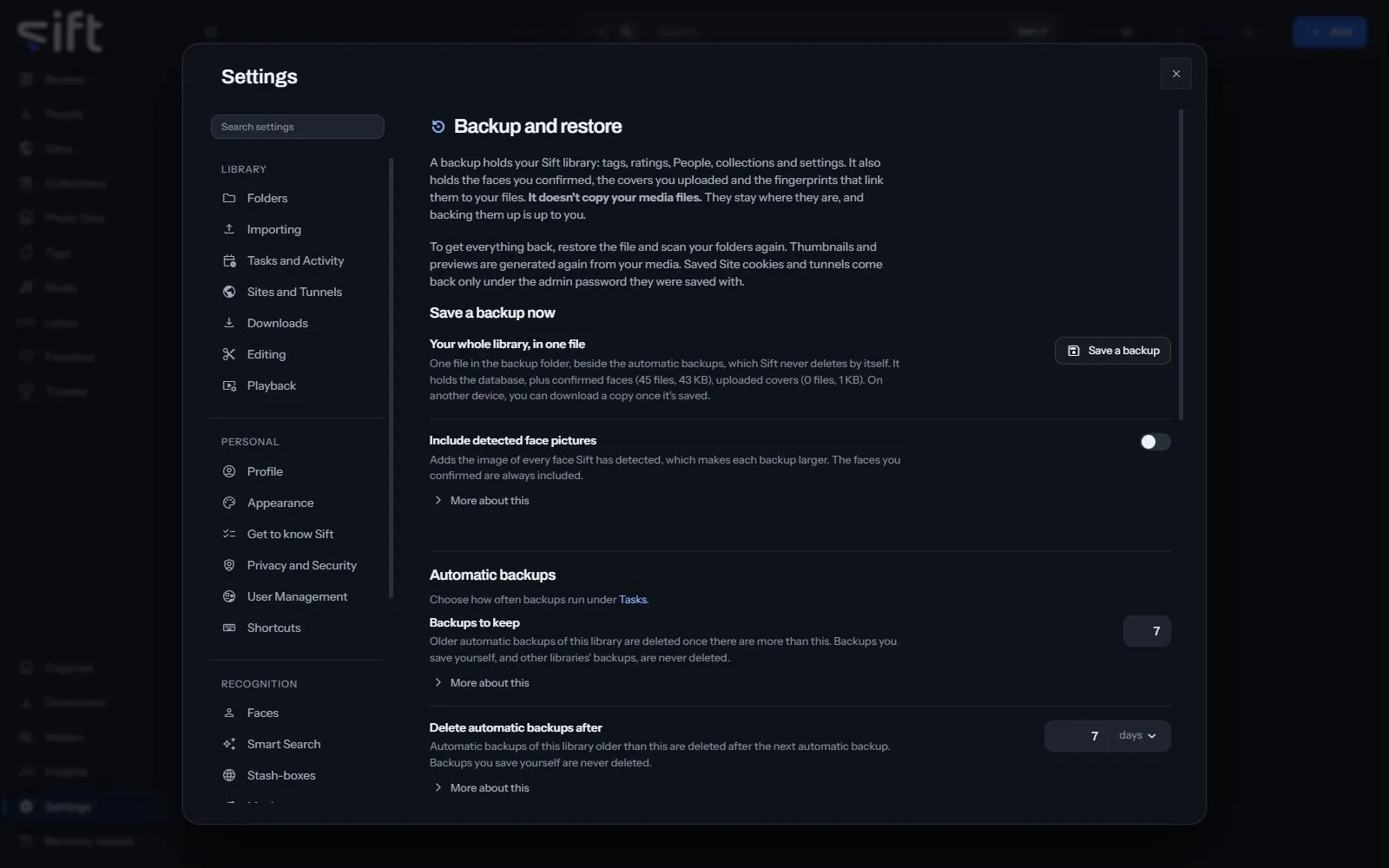Click the Smart Search sparkle icon
Image resolution: width=1389 pixels, height=868 pixels.
229,744
